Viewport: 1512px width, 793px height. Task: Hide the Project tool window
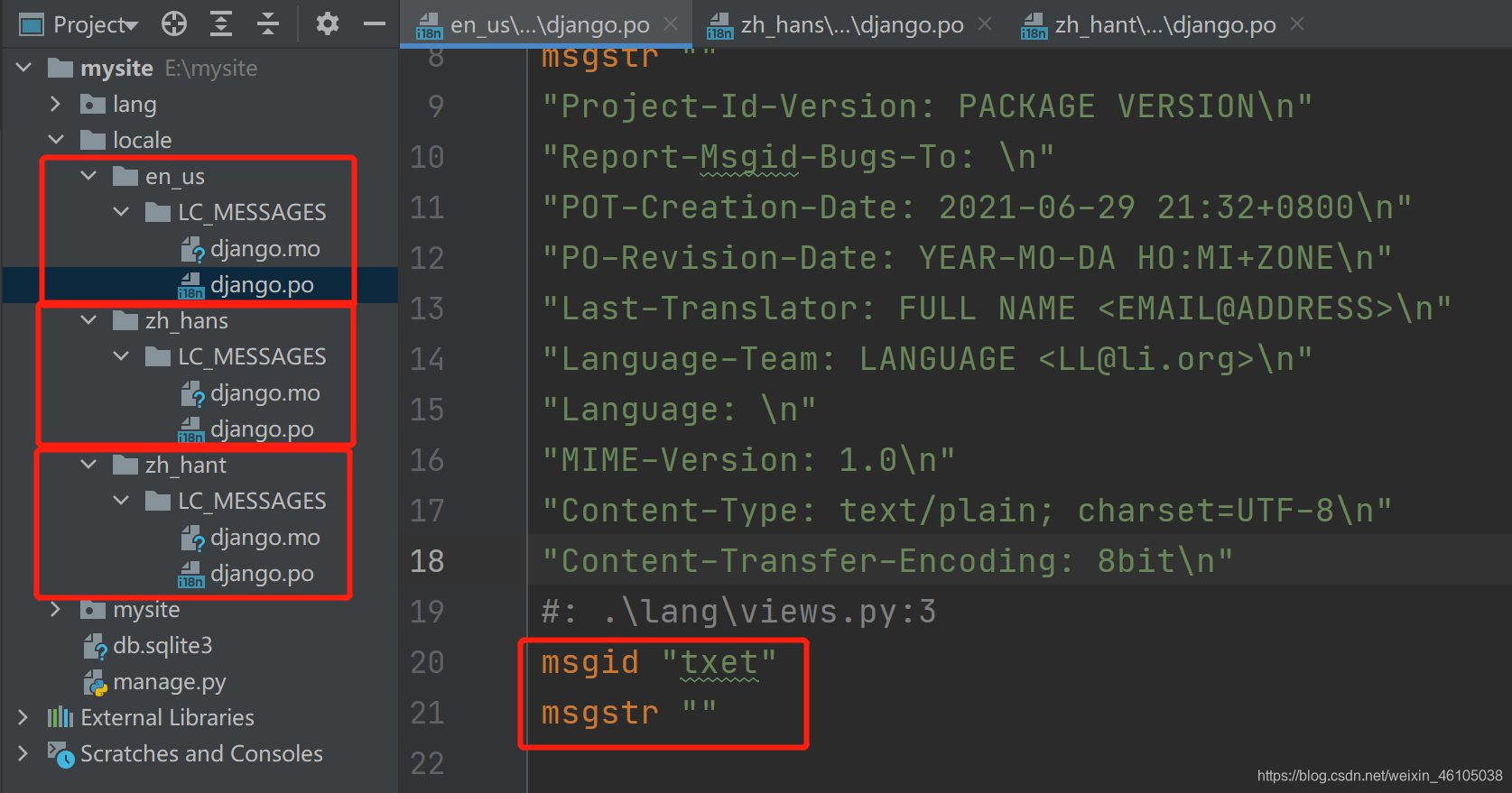(x=375, y=24)
